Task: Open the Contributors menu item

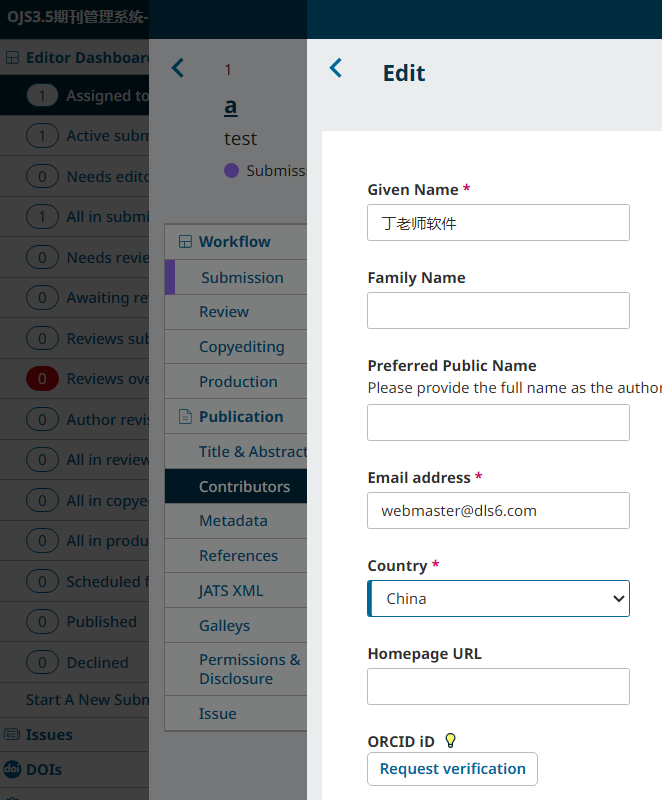Action: 244,487
